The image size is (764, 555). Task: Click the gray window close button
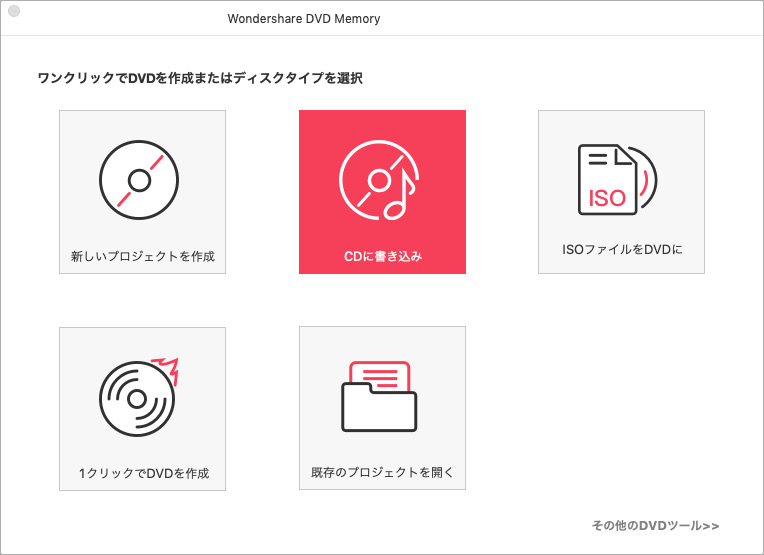point(14,11)
